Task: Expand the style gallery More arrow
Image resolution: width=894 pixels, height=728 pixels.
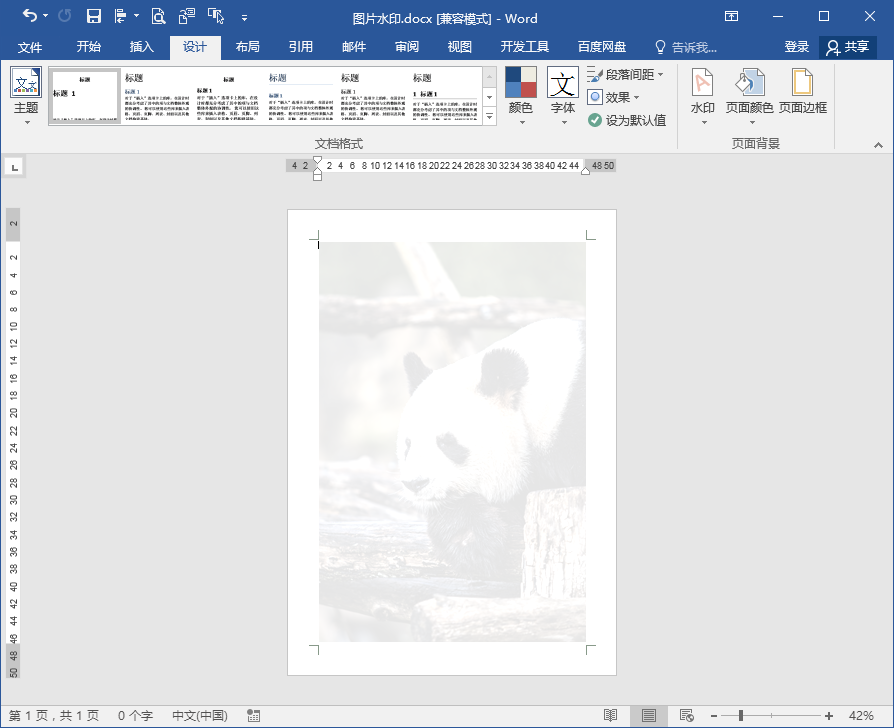Action: pyautogui.click(x=490, y=116)
